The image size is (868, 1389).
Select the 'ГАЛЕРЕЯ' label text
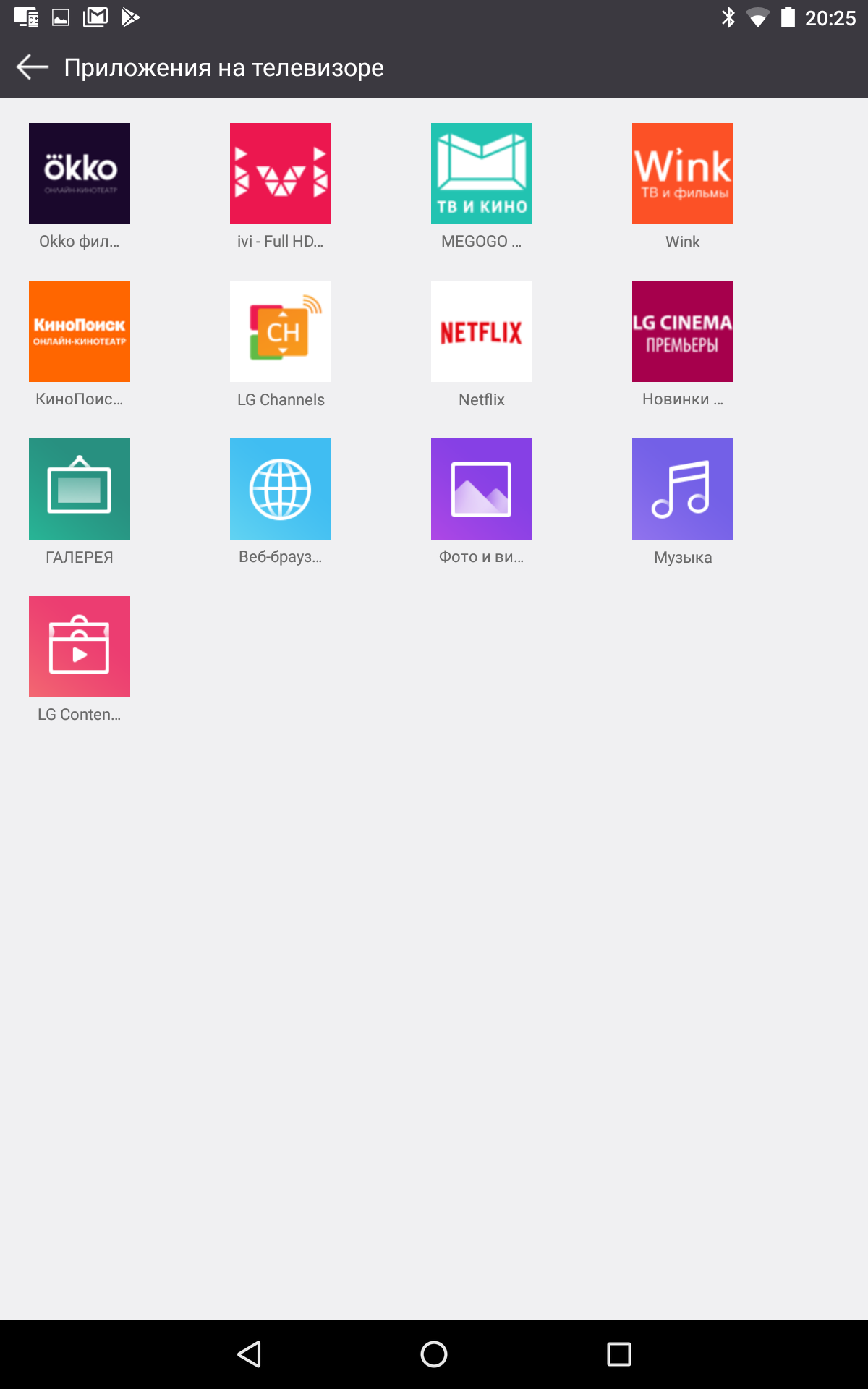pyautogui.click(x=80, y=557)
